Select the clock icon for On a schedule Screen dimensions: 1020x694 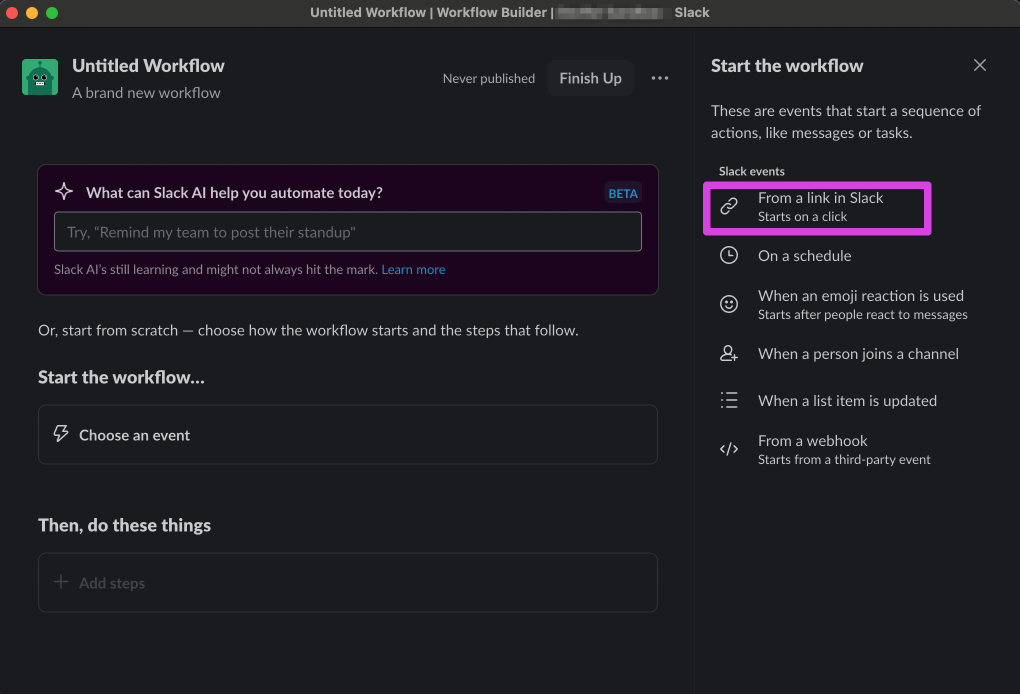(729, 256)
